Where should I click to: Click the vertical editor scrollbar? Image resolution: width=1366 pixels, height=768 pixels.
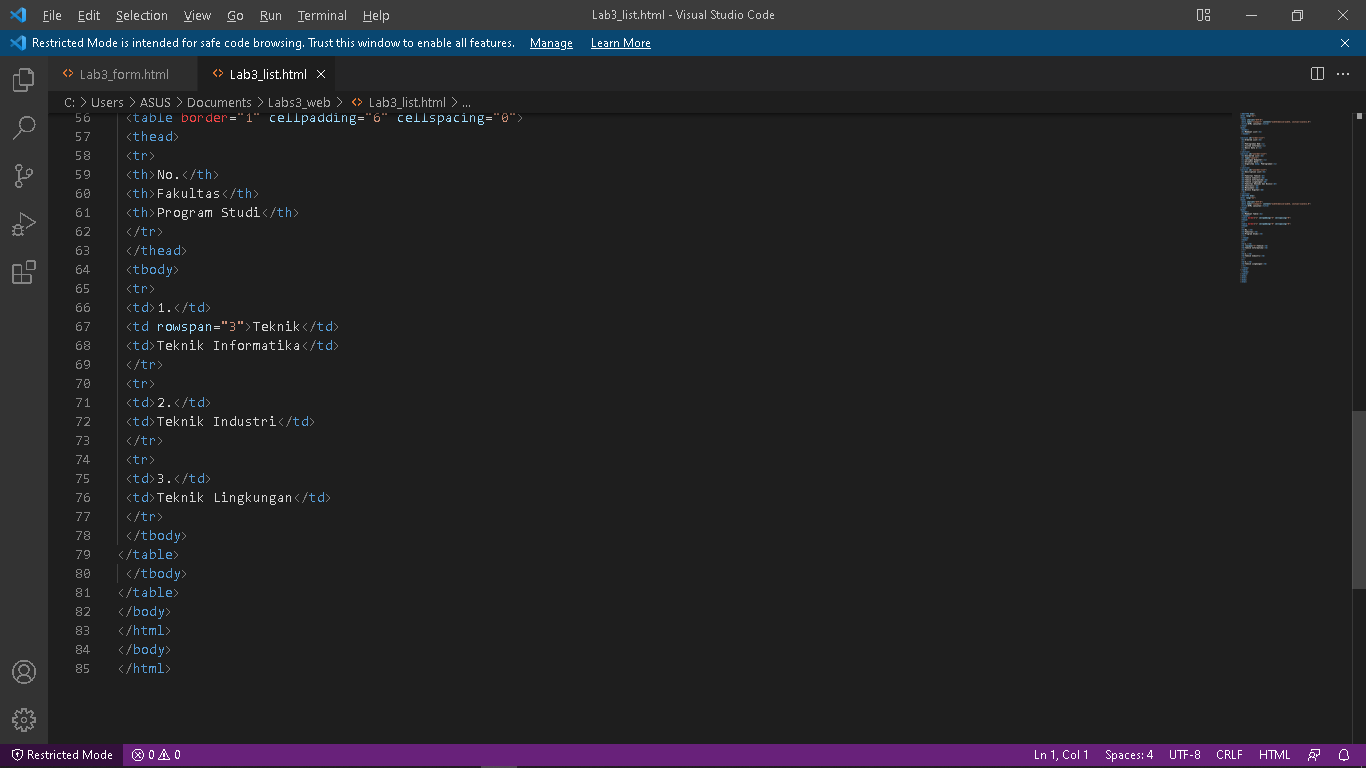coord(1358,500)
